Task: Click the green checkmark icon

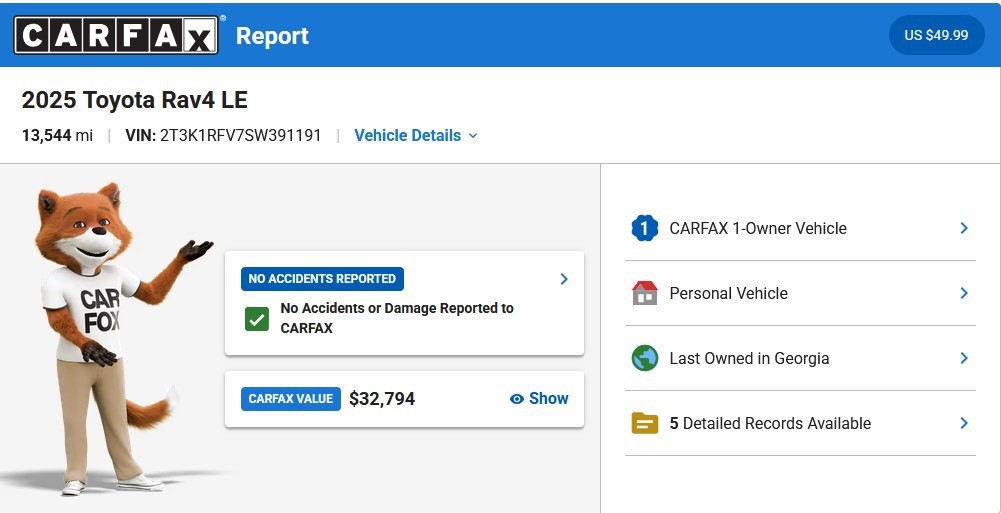Action: (257, 319)
